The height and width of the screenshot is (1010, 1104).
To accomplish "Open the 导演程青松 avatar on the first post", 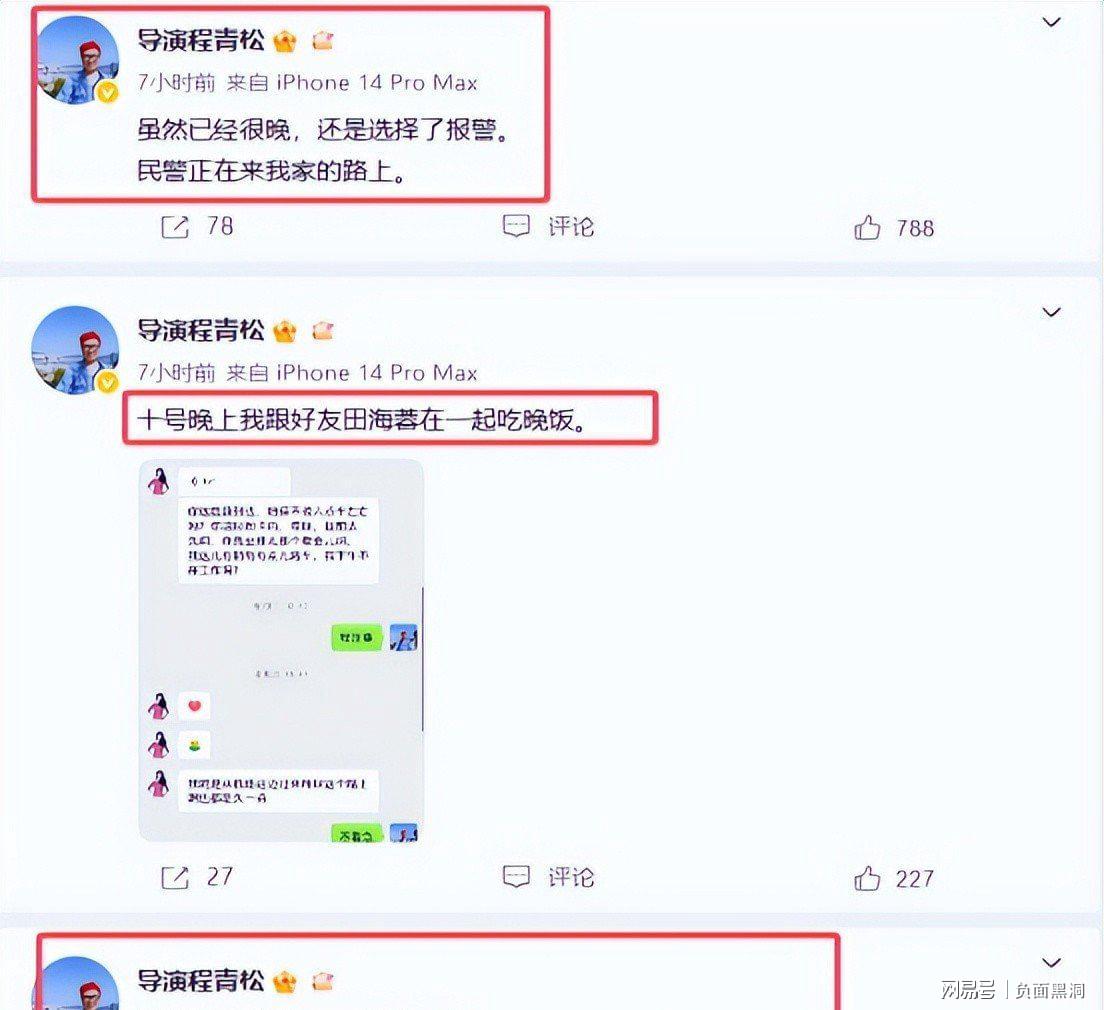I will point(77,61).
